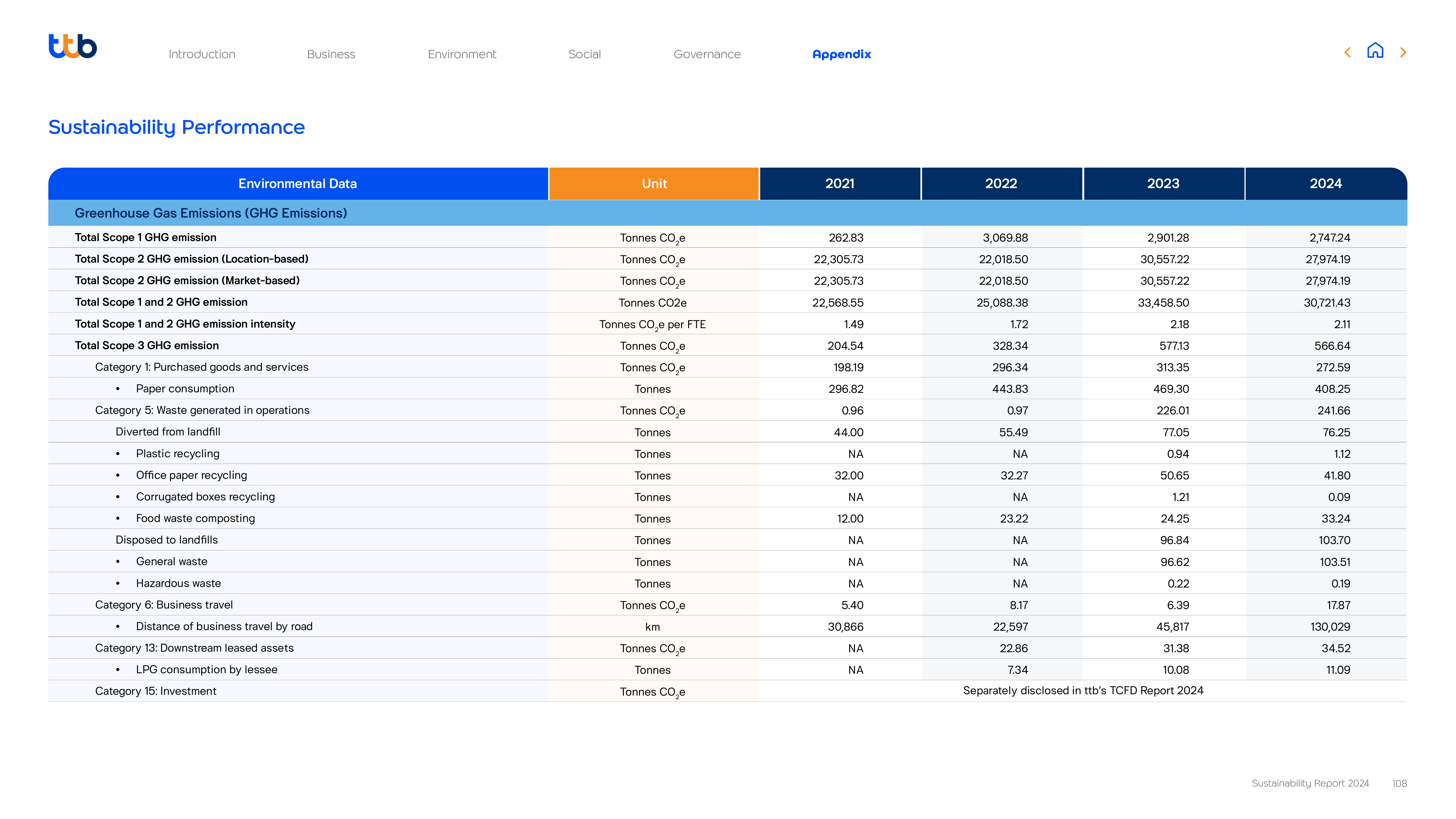Go to the previous page arrow
The image size is (1456, 819).
(1347, 53)
